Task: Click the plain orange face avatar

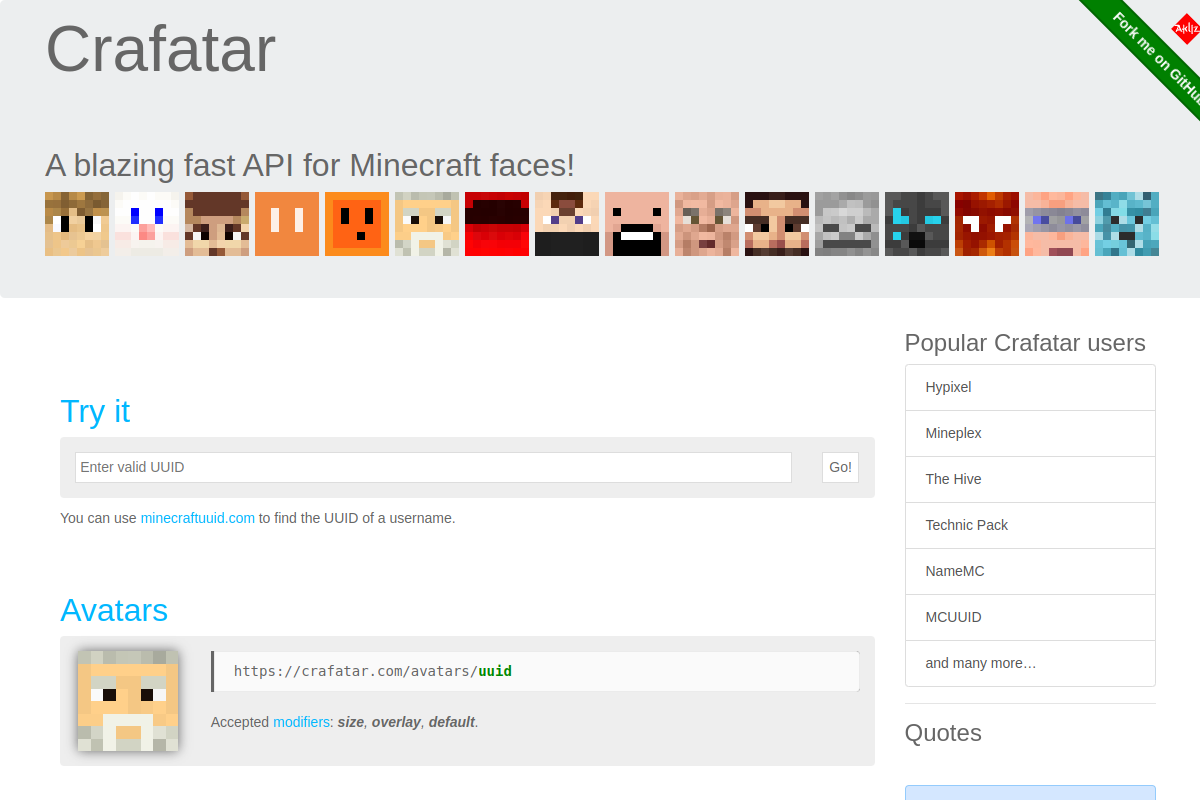Action: point(287,224)
